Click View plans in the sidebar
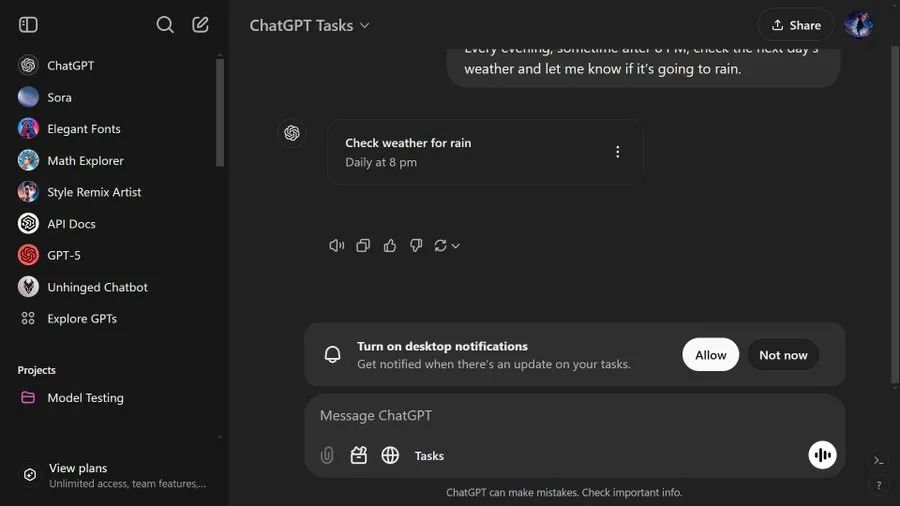This screenshot has height=506, width=900. point(114,475)
